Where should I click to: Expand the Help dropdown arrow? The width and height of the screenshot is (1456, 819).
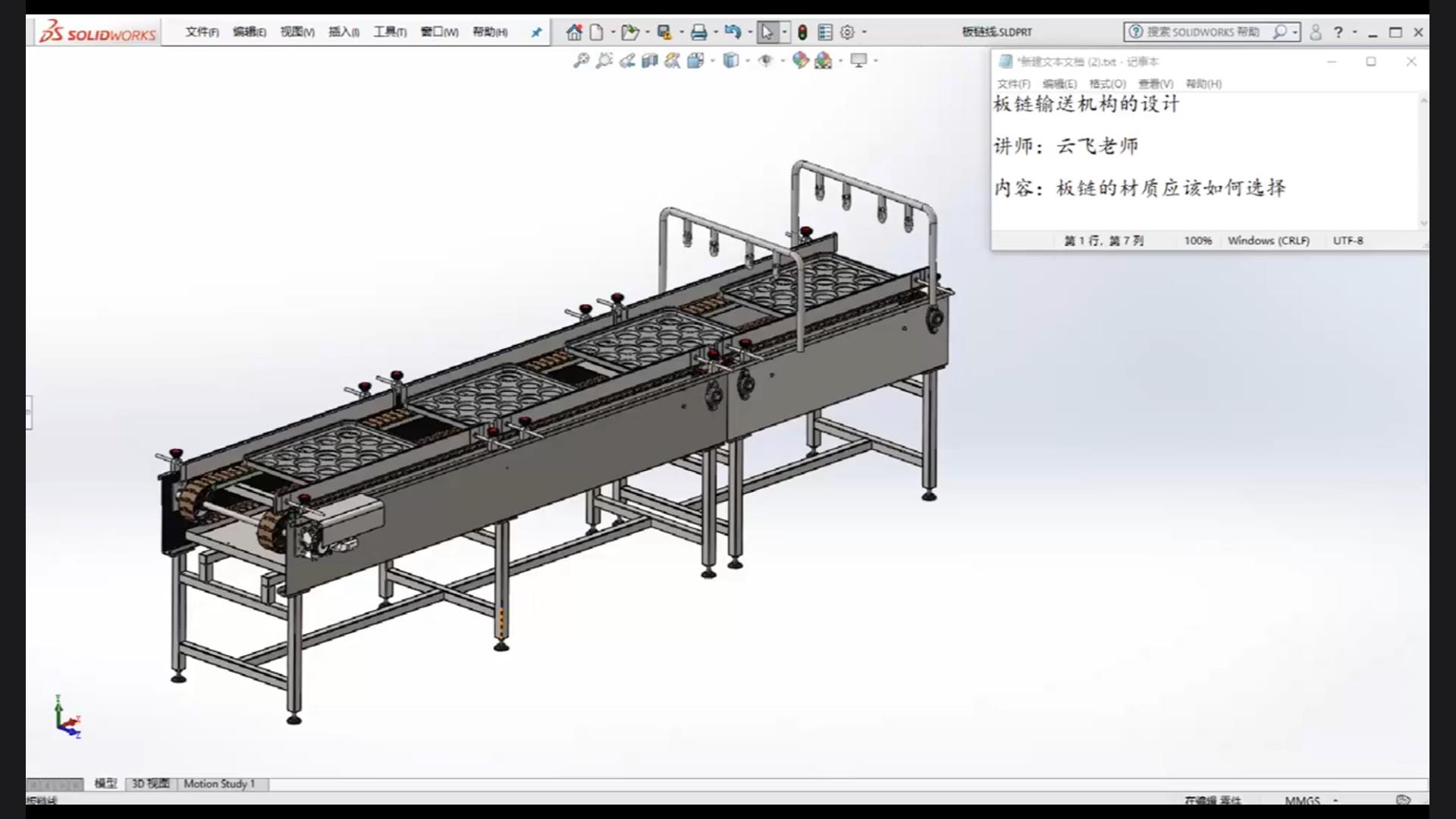pyautogui.click(x=1355, y=32)
